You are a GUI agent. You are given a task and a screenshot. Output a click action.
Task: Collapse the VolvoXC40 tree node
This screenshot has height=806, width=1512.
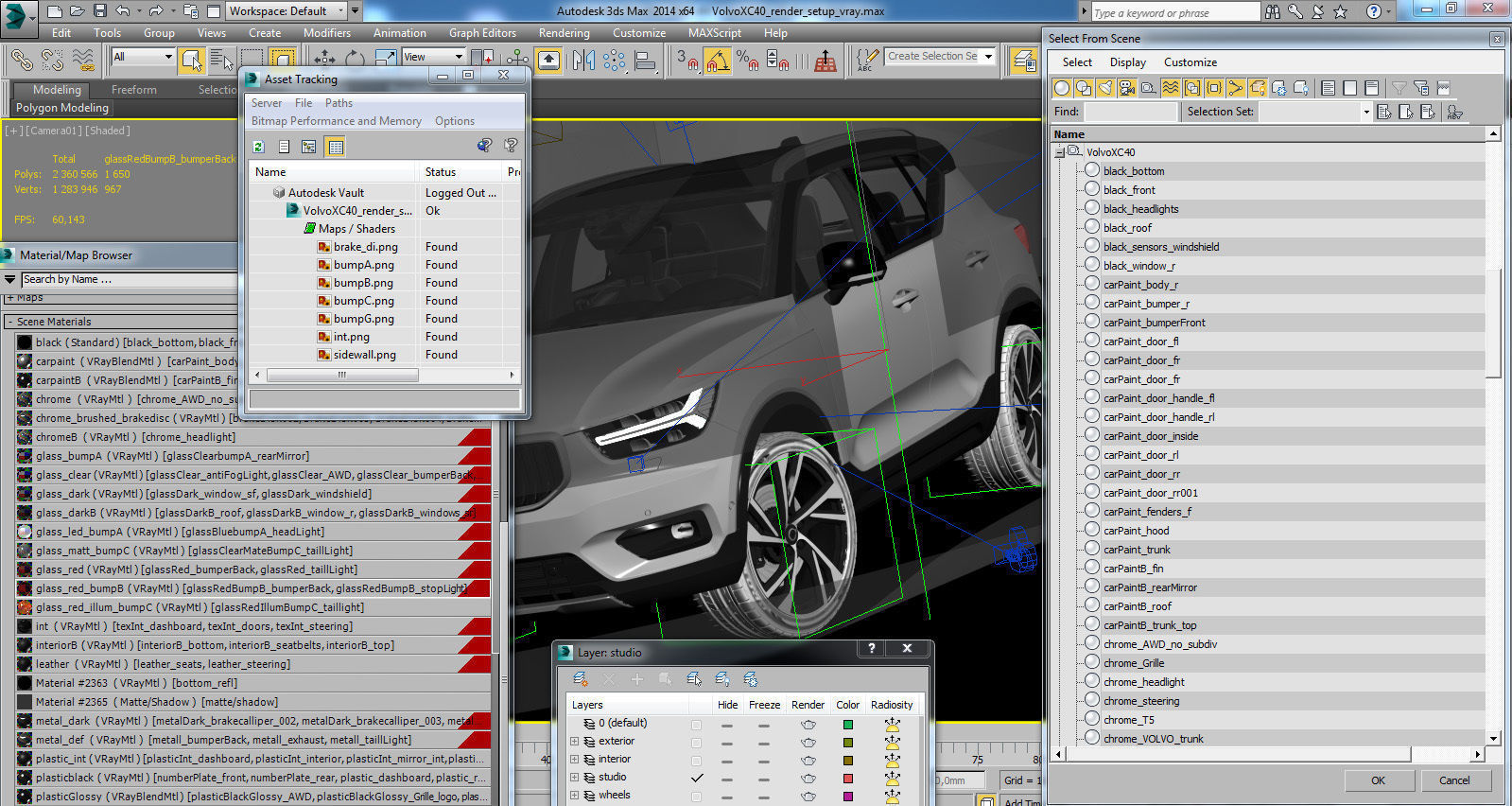click(1060, 152)
